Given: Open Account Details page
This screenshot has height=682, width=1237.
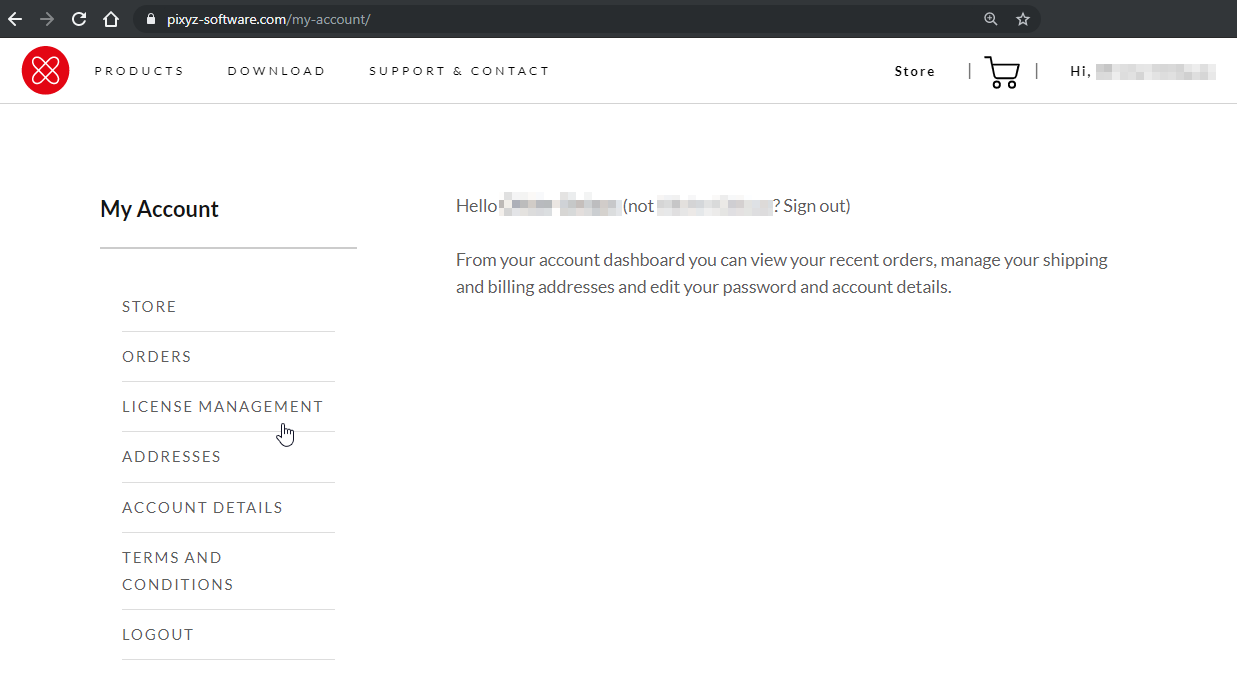Looking at the screenshot, I should pyautogui.click(x=202, y=508).
